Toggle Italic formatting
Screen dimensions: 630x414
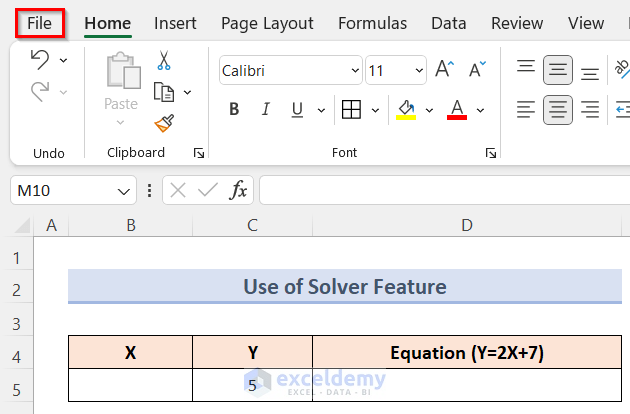tap(264, 109)
